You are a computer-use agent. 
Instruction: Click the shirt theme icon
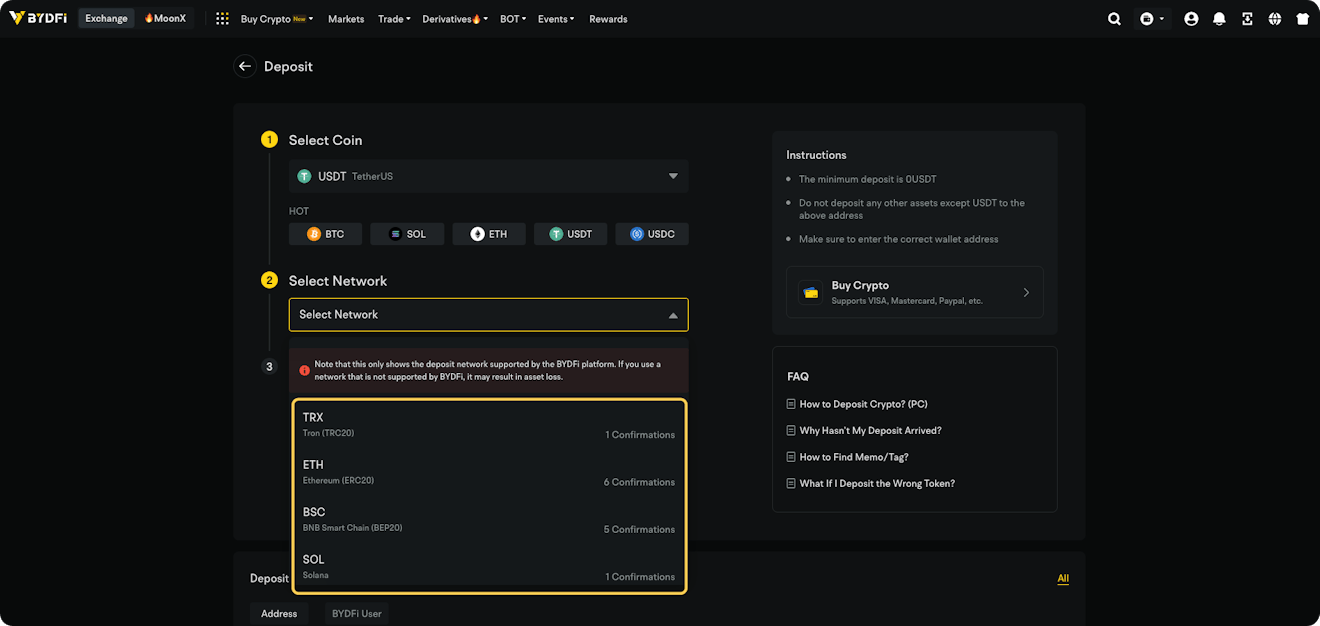[x=1302, y=19]
